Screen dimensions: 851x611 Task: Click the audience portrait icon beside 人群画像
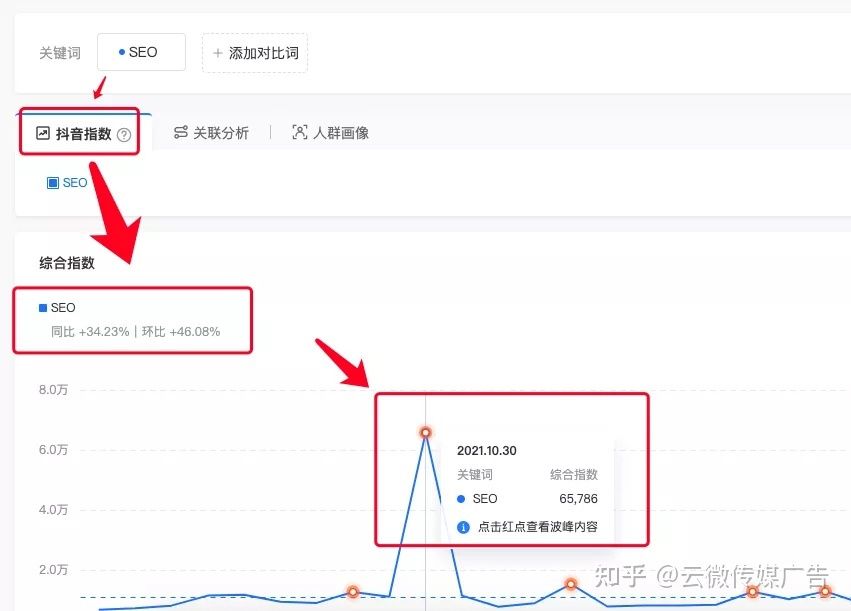(x=298, y=131)
